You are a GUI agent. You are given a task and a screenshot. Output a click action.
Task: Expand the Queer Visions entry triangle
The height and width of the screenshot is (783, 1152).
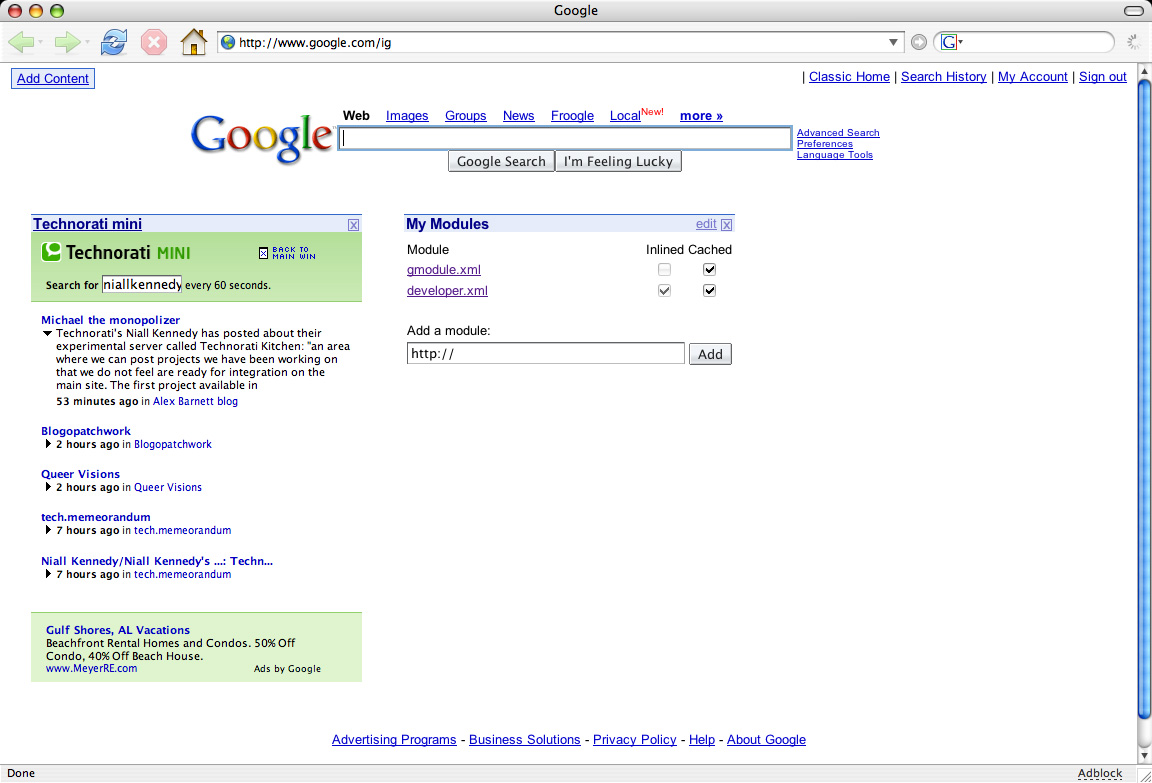coord(48,486)
